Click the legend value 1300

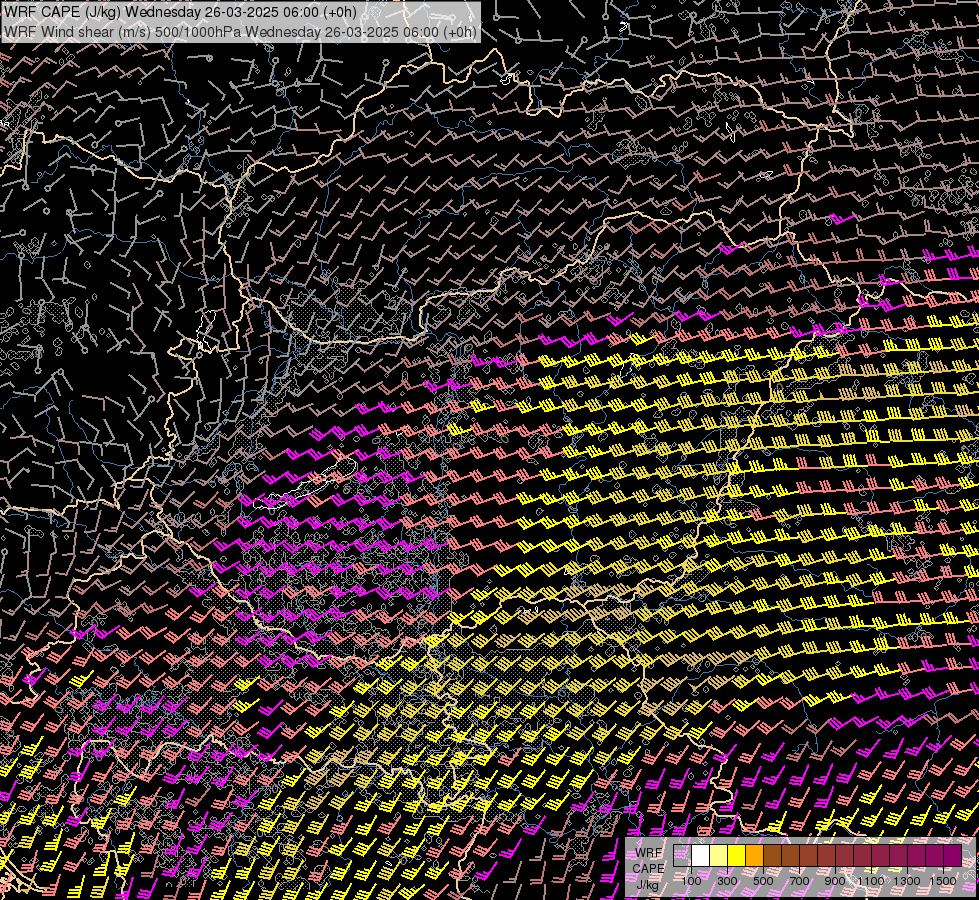click(907, 881)
